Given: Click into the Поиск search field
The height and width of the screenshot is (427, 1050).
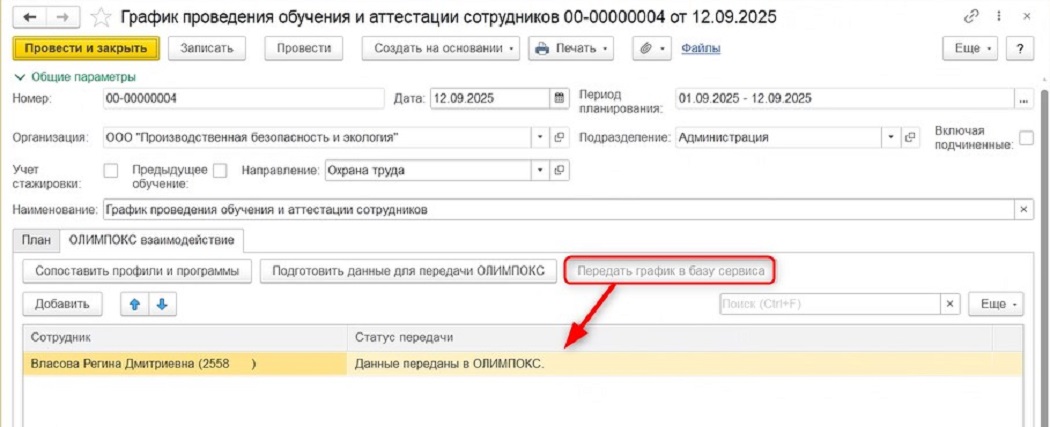Looking at the screenshot, I should point(829,304).
